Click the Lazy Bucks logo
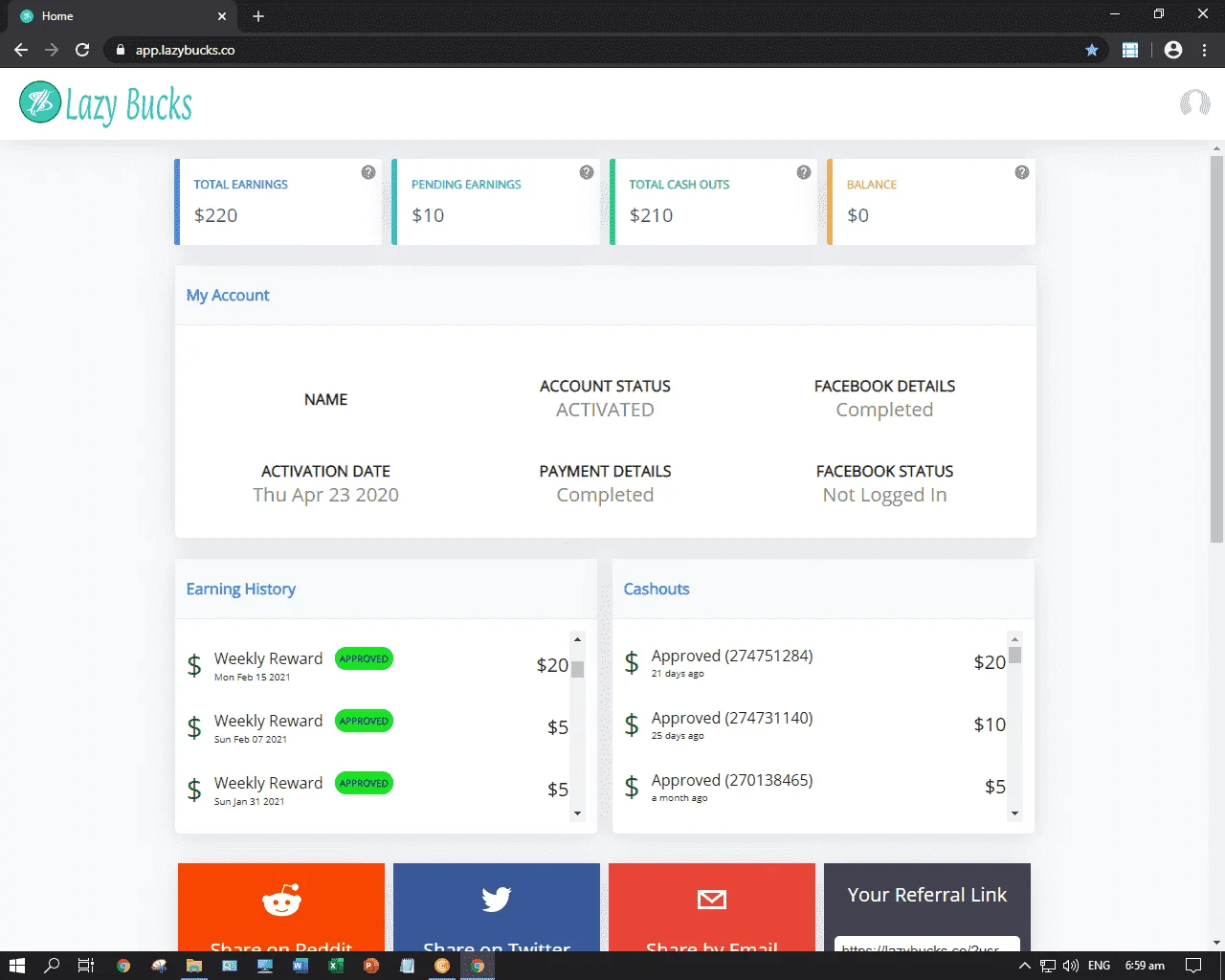This screenshot has width=1225, height=980. tap(106, 103)
